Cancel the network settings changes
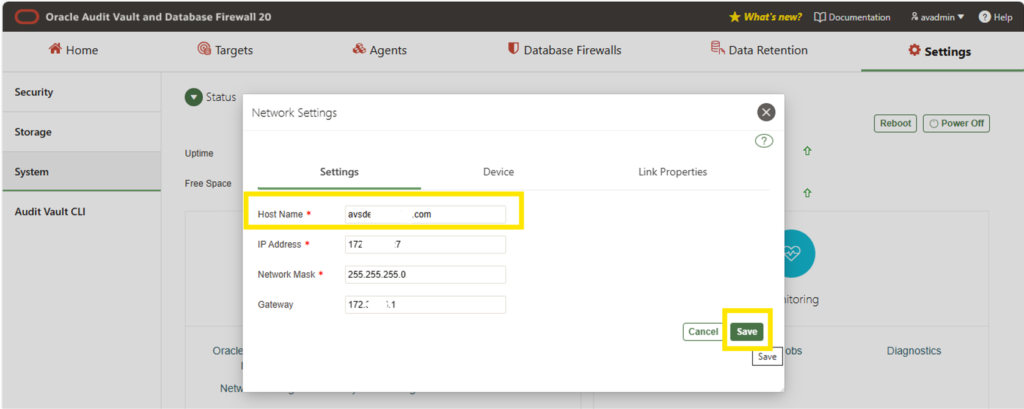The width and height of the screenshot is (1024, 409). point(703,332)
